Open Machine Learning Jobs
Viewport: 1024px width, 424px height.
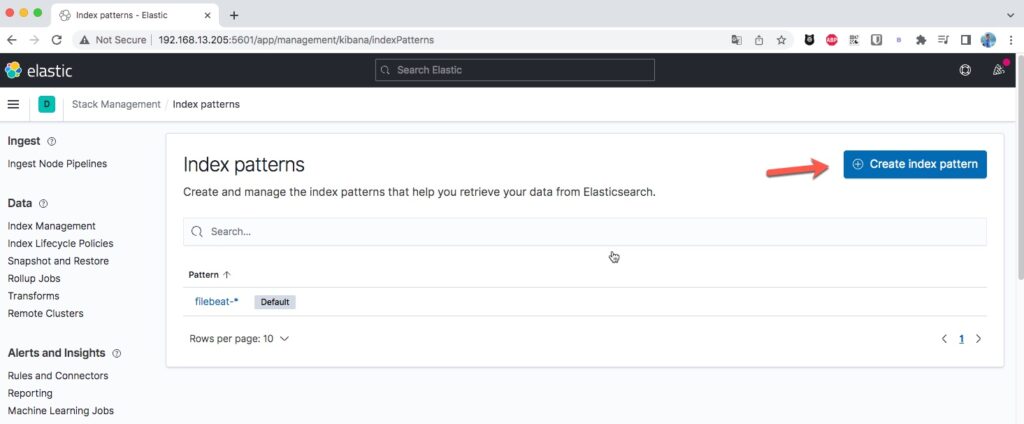point(61,411)
